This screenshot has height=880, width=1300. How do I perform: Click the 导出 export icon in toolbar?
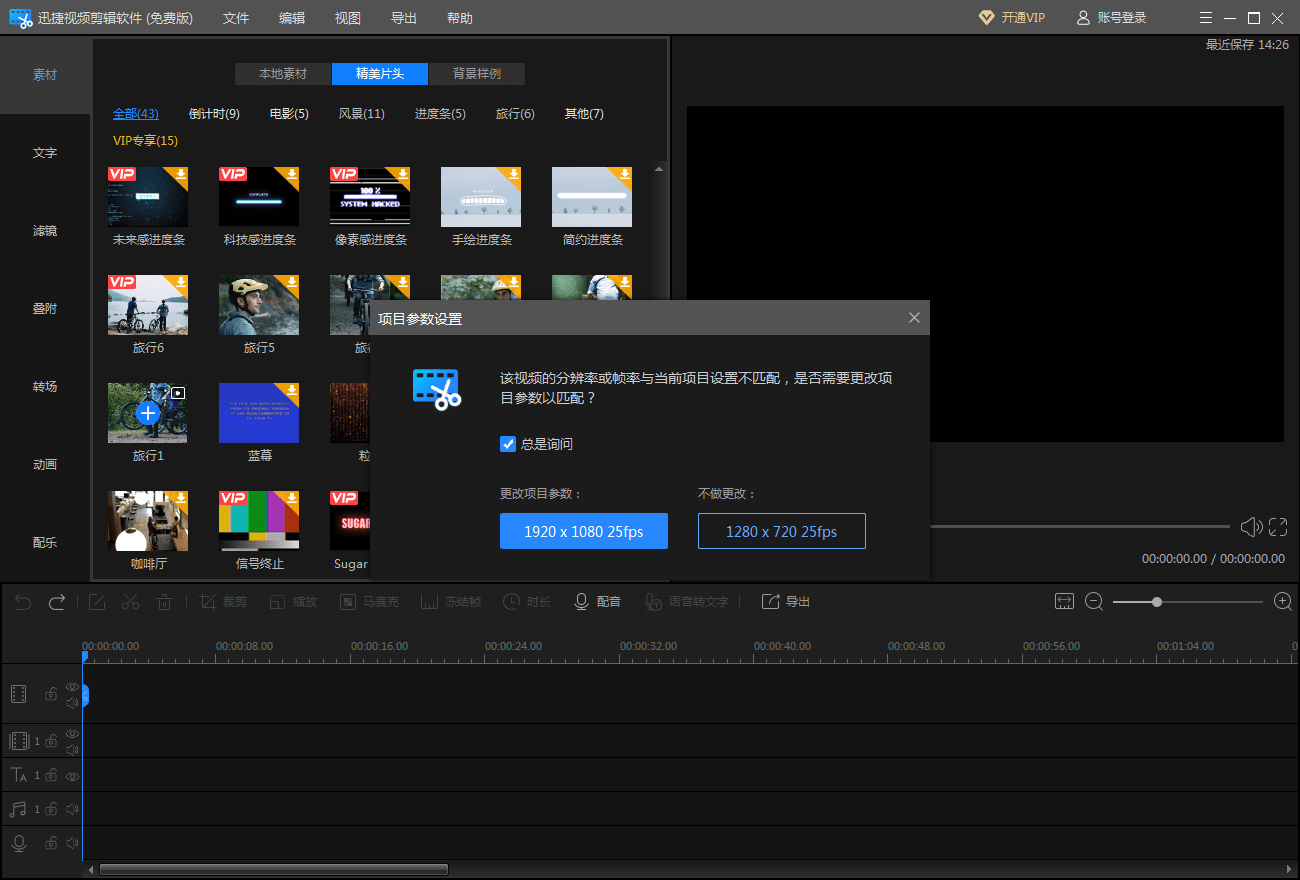pyautogui.click(x=770, y=601)
